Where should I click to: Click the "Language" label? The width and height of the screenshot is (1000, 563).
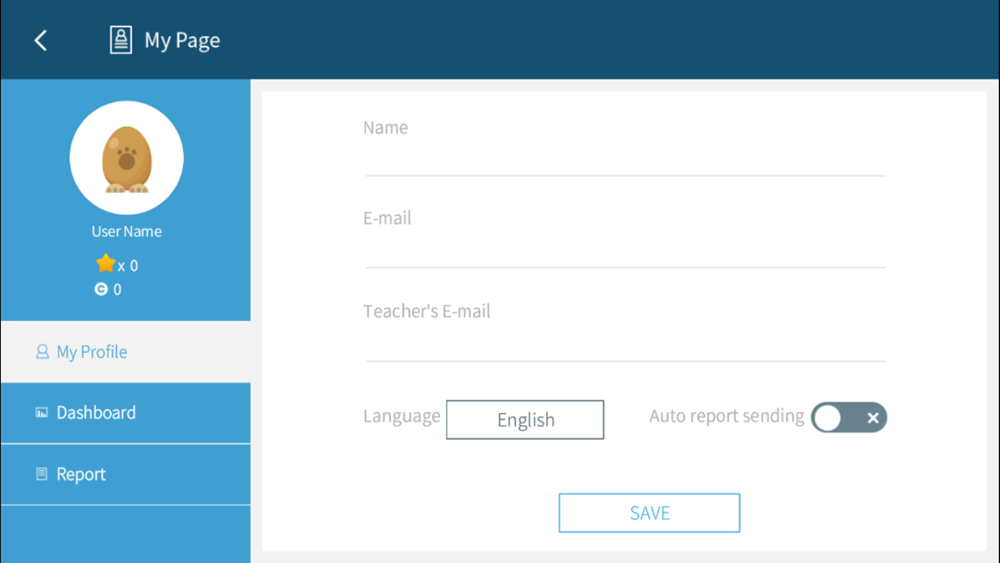click(x=402, y=416)
